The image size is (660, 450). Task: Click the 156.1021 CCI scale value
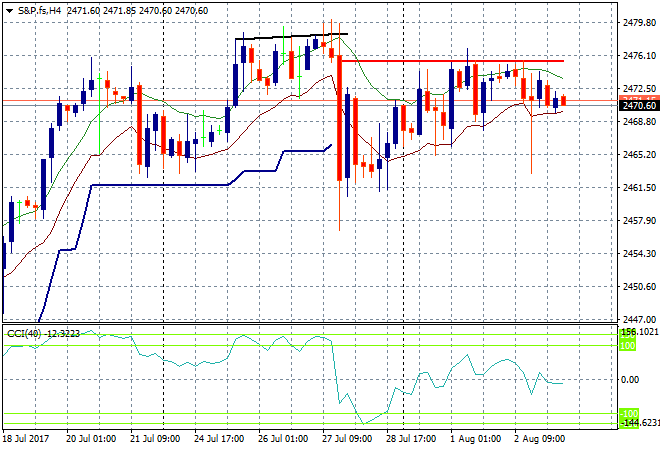[x=640, y=332]
